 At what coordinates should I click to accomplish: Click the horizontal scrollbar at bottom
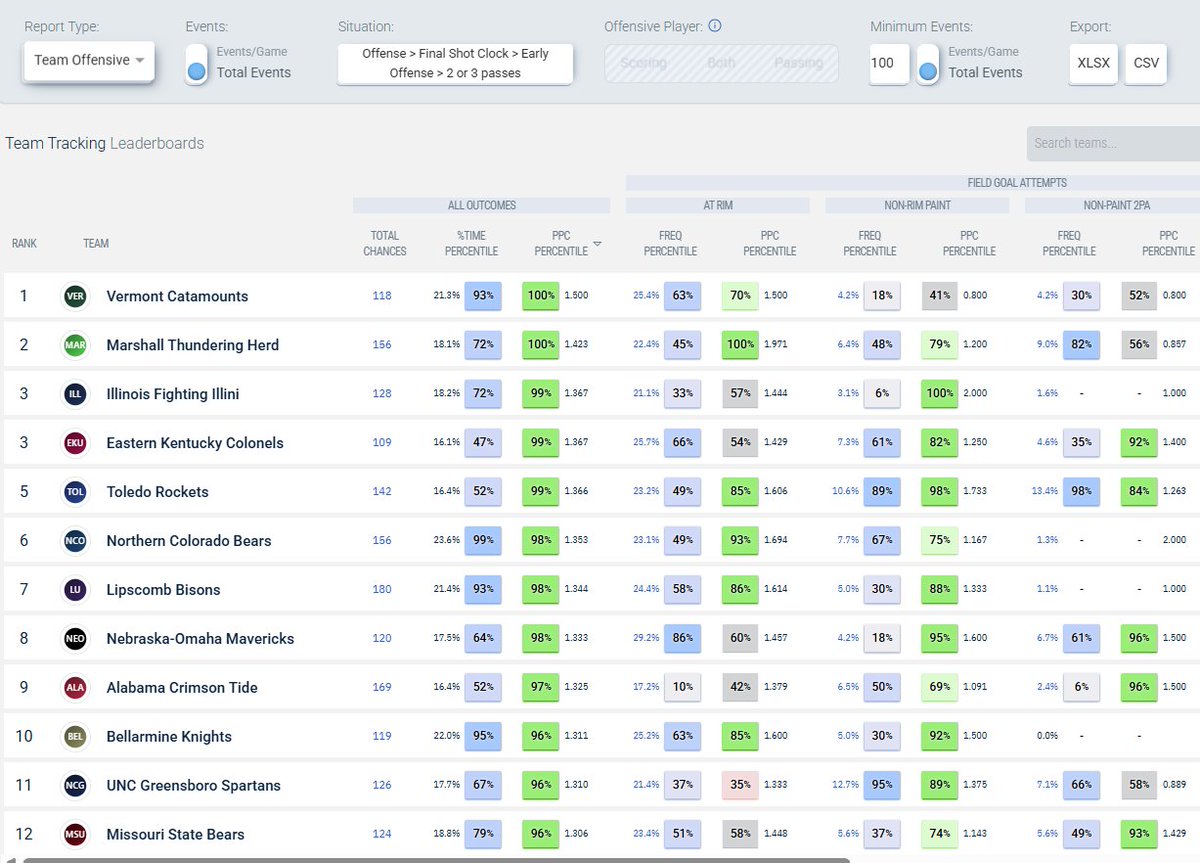(436, 859)
